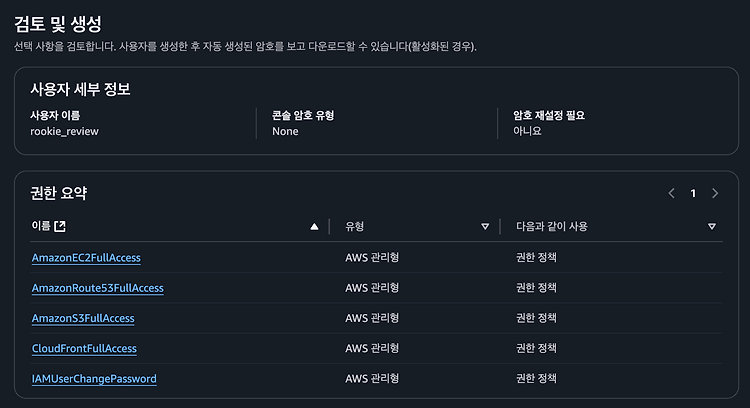Image resolution: width=750 pixels, height=408 pixels.
Task: Sort by name using the ascending triangle
Action: 314,226
